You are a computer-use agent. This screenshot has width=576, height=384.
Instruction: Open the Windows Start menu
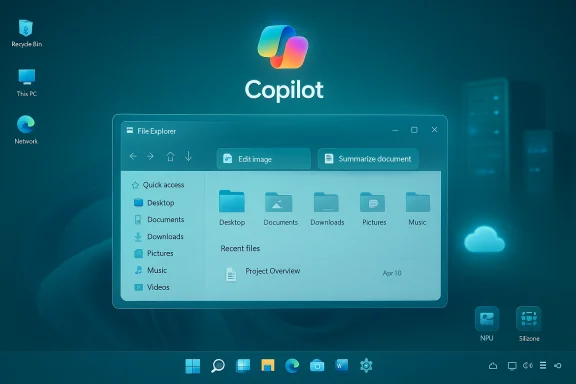[x=193, y=366]
